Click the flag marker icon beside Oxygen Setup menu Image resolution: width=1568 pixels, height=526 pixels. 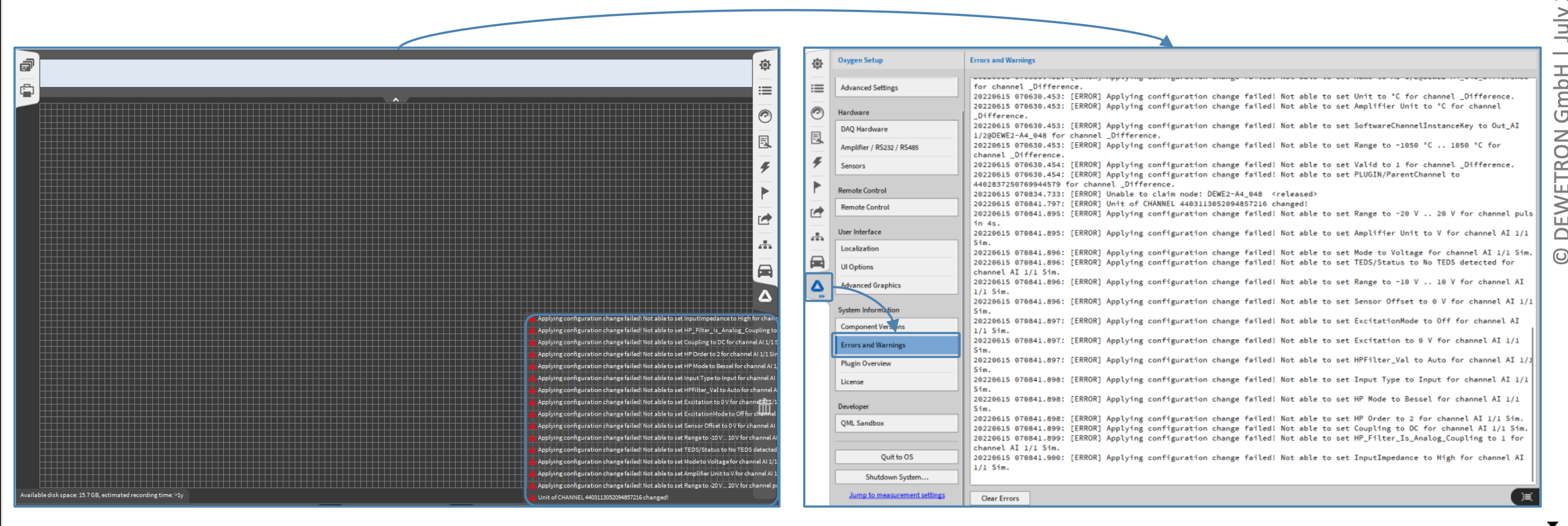tap(817, 187)
